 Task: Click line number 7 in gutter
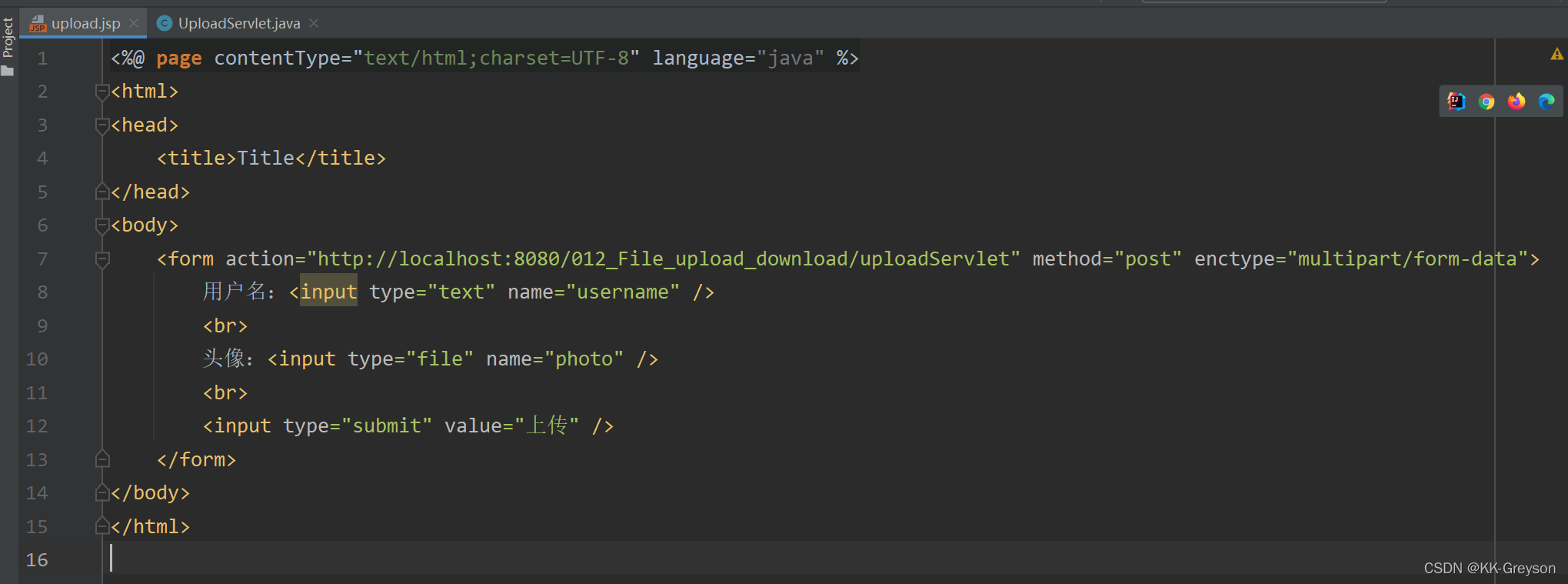click(x=42, y=259)
